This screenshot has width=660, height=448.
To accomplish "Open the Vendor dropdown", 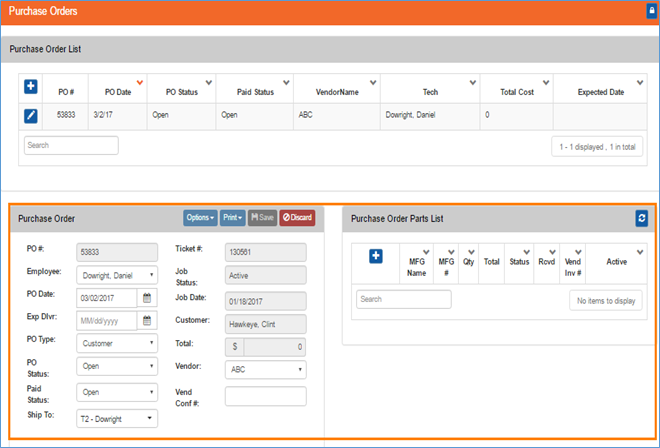I will (266, 369).
